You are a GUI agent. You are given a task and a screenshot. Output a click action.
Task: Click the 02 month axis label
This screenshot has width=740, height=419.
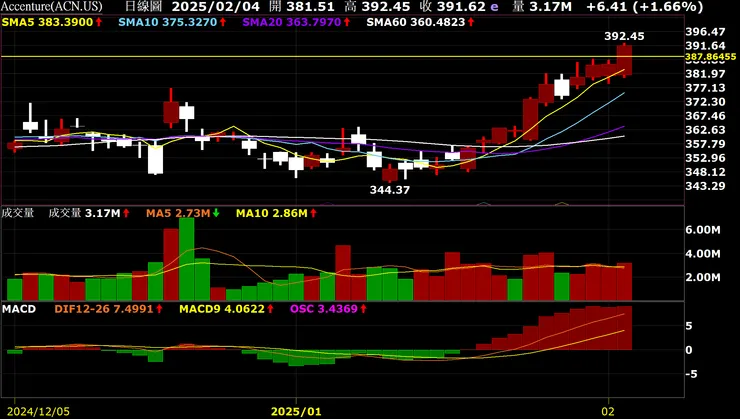coord(608,411)
